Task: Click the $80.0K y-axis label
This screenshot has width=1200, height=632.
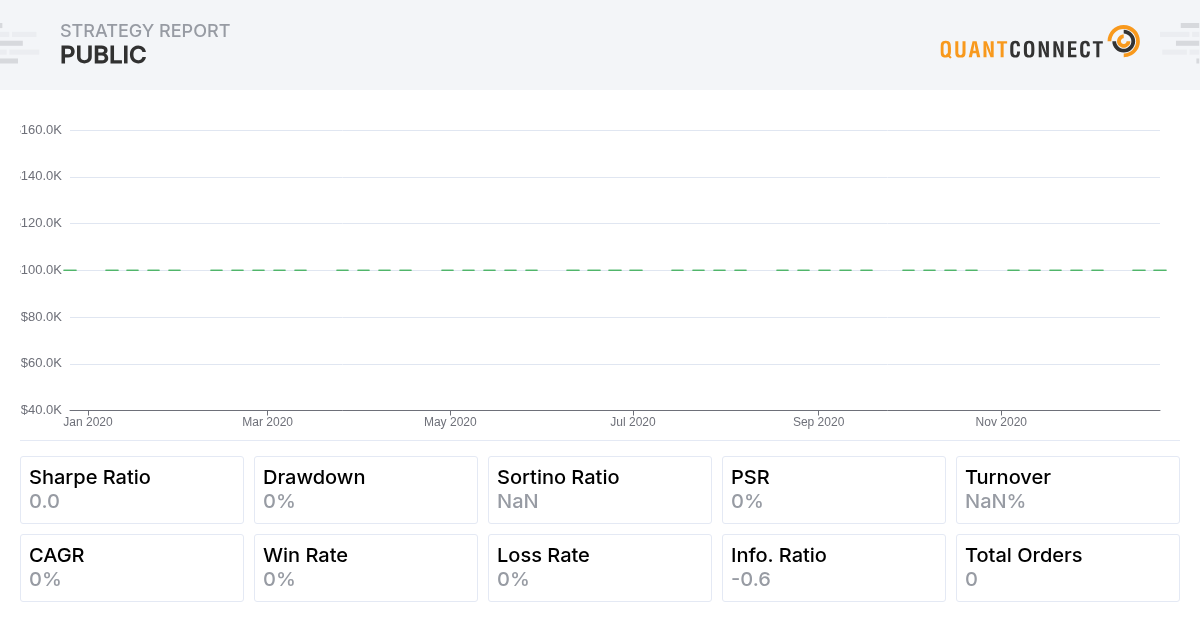Action: point(41,317)
